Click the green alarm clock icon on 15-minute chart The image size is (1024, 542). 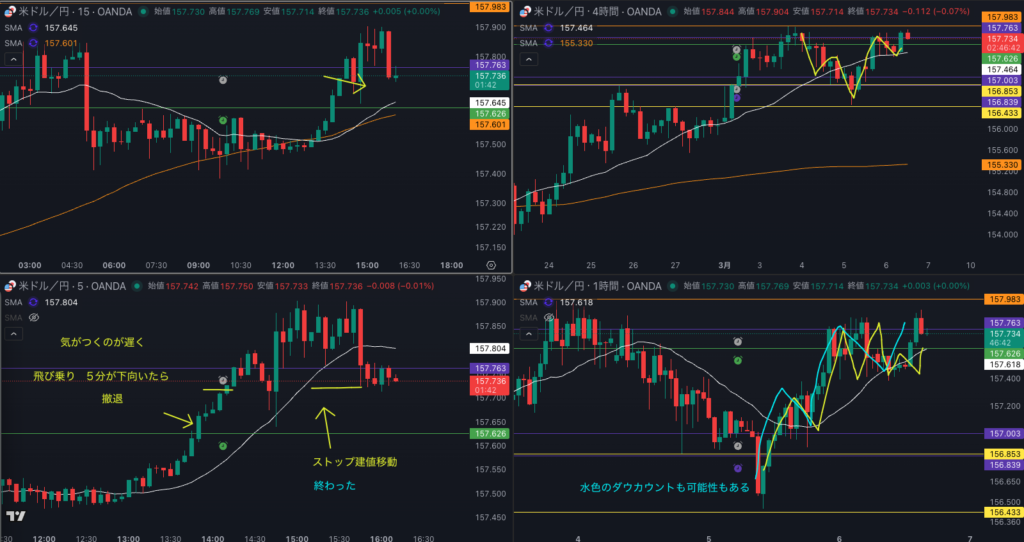tap(223, 121)
